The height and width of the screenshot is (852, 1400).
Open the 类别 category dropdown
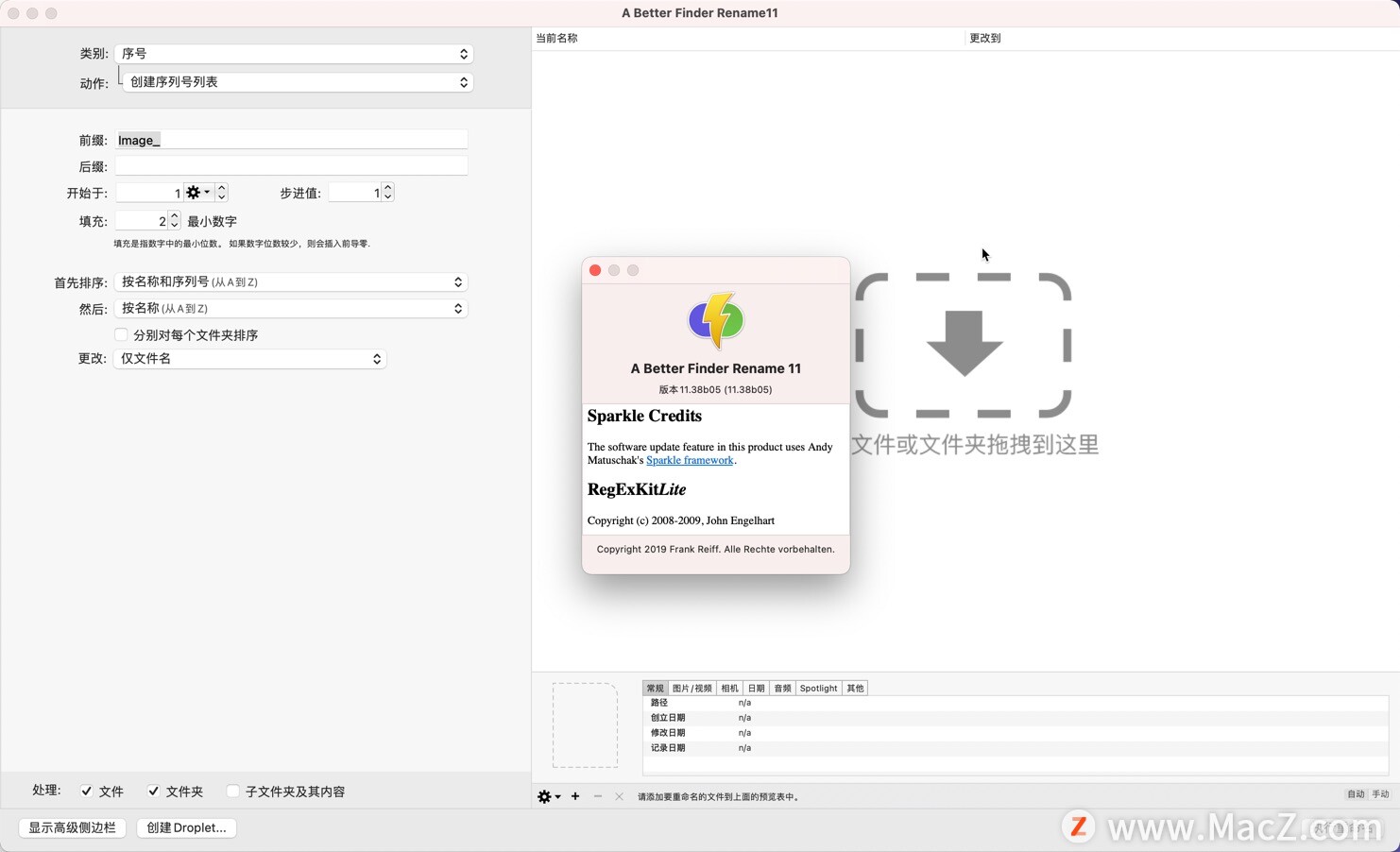point(293,54)
